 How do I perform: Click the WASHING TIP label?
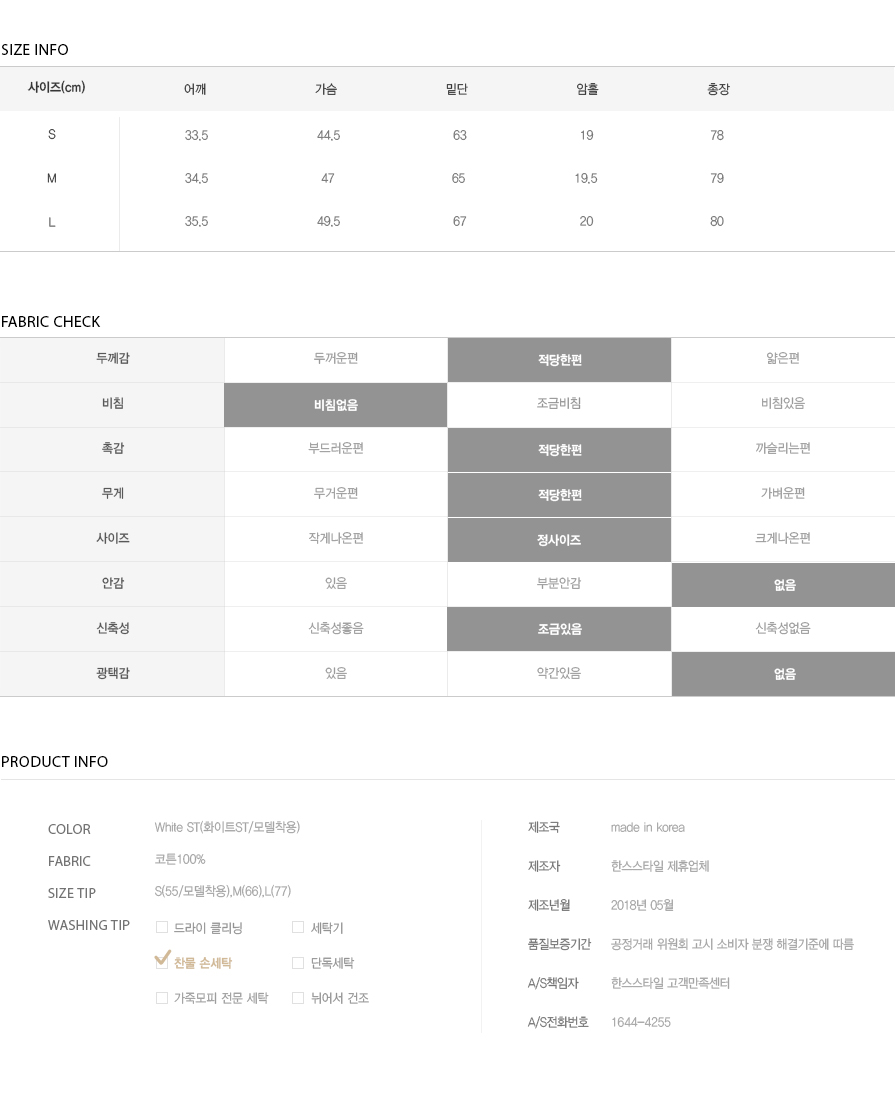89,925
